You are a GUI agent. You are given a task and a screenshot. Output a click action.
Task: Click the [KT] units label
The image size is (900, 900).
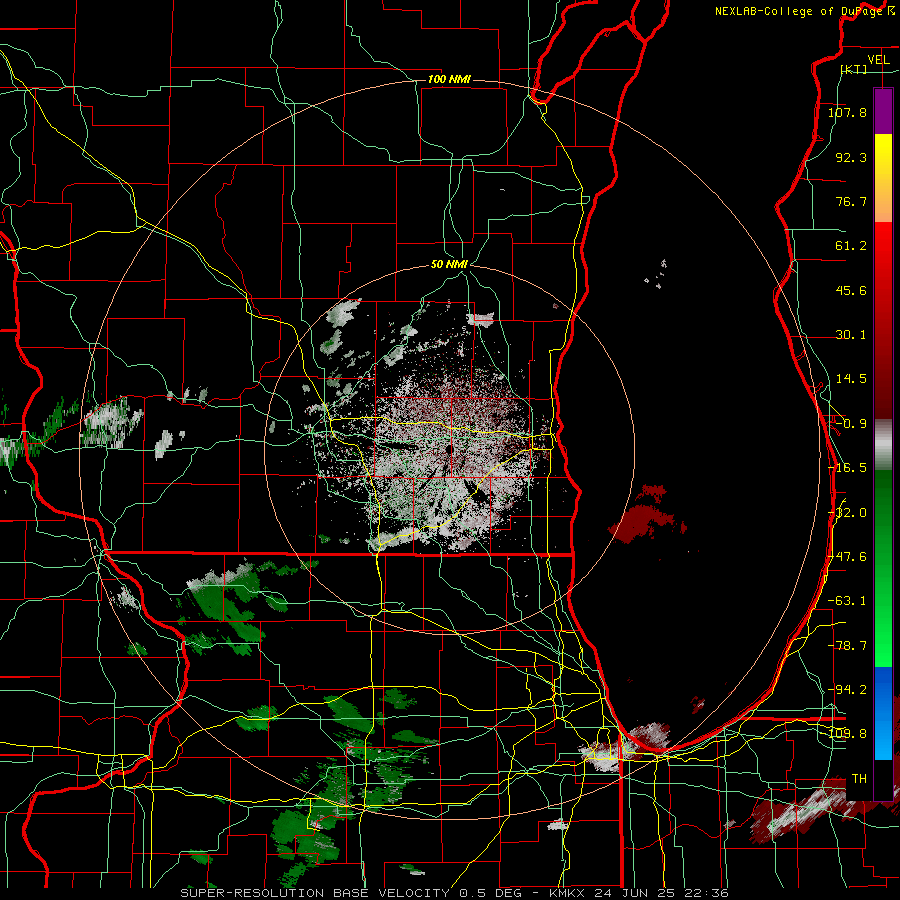click(854, 69)
